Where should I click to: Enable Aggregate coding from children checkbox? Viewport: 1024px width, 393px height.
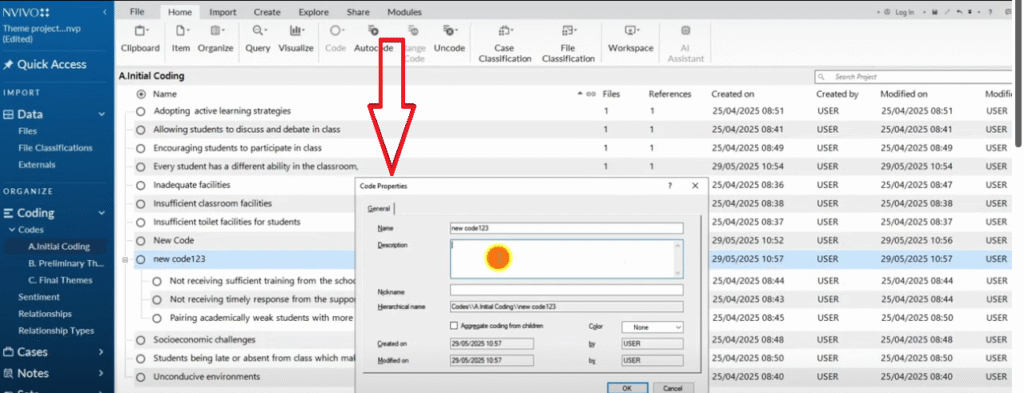455,325
